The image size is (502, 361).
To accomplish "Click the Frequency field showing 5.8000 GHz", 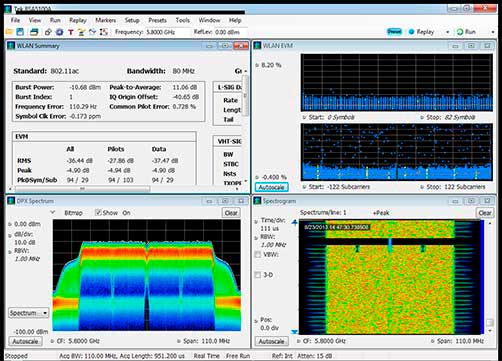I will tap(167, 32).
